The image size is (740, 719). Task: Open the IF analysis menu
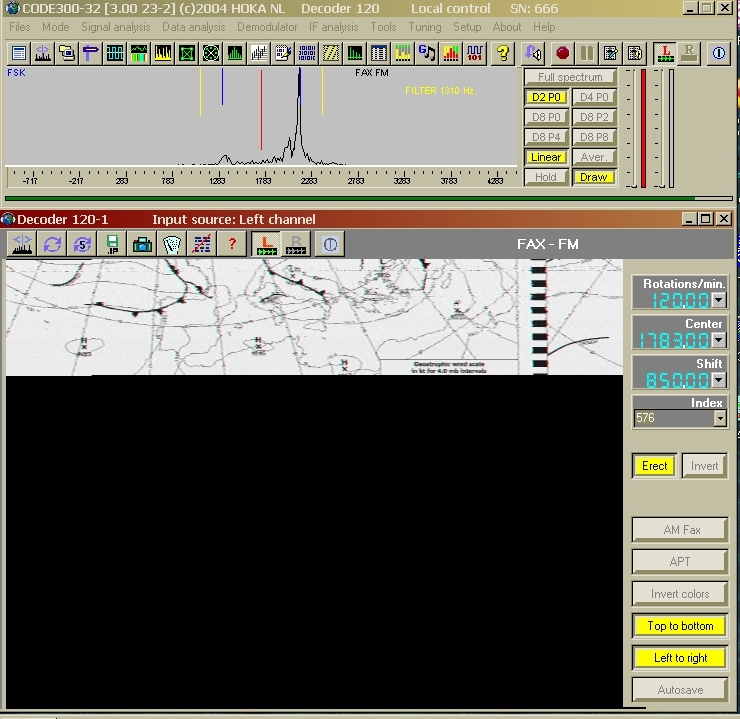[x=334, y=27]
